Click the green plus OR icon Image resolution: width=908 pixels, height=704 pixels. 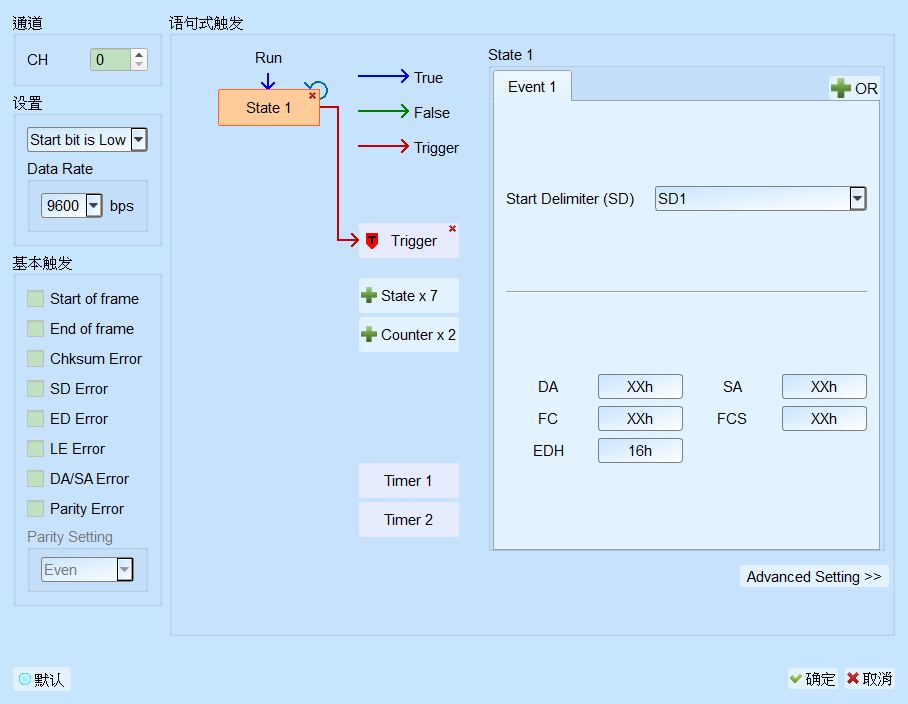click(840, 88)
